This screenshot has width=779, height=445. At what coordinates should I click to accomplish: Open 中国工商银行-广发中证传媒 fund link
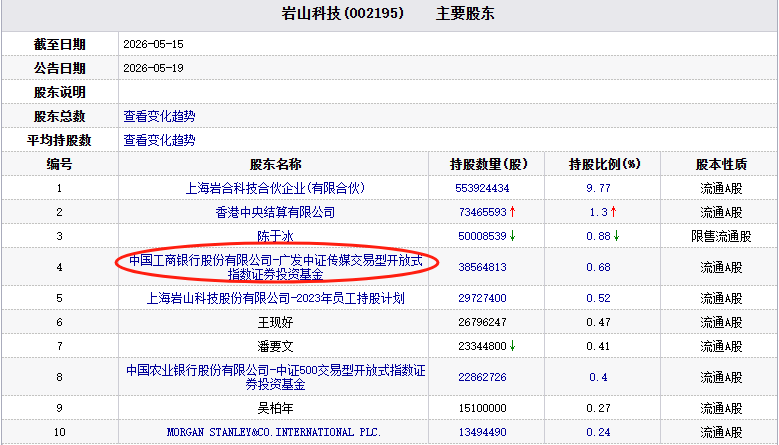275,267
